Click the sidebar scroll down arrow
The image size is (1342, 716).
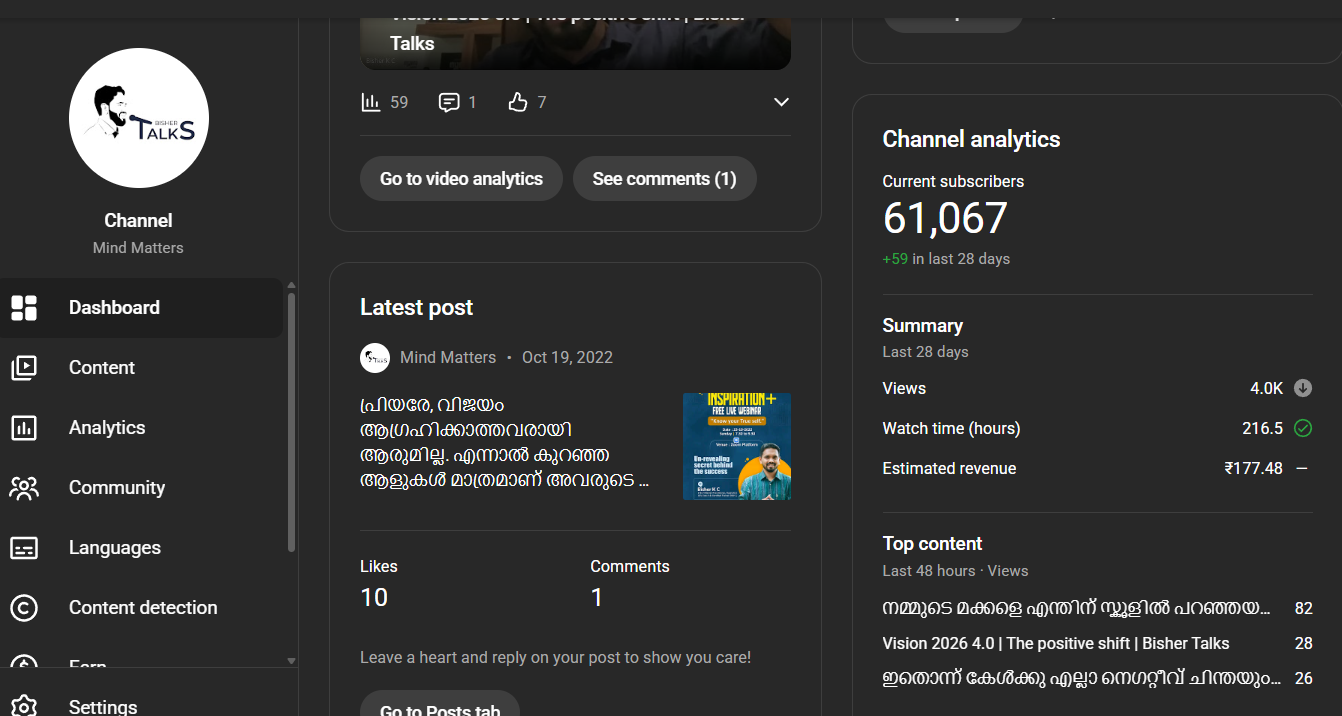coord(291,661)
